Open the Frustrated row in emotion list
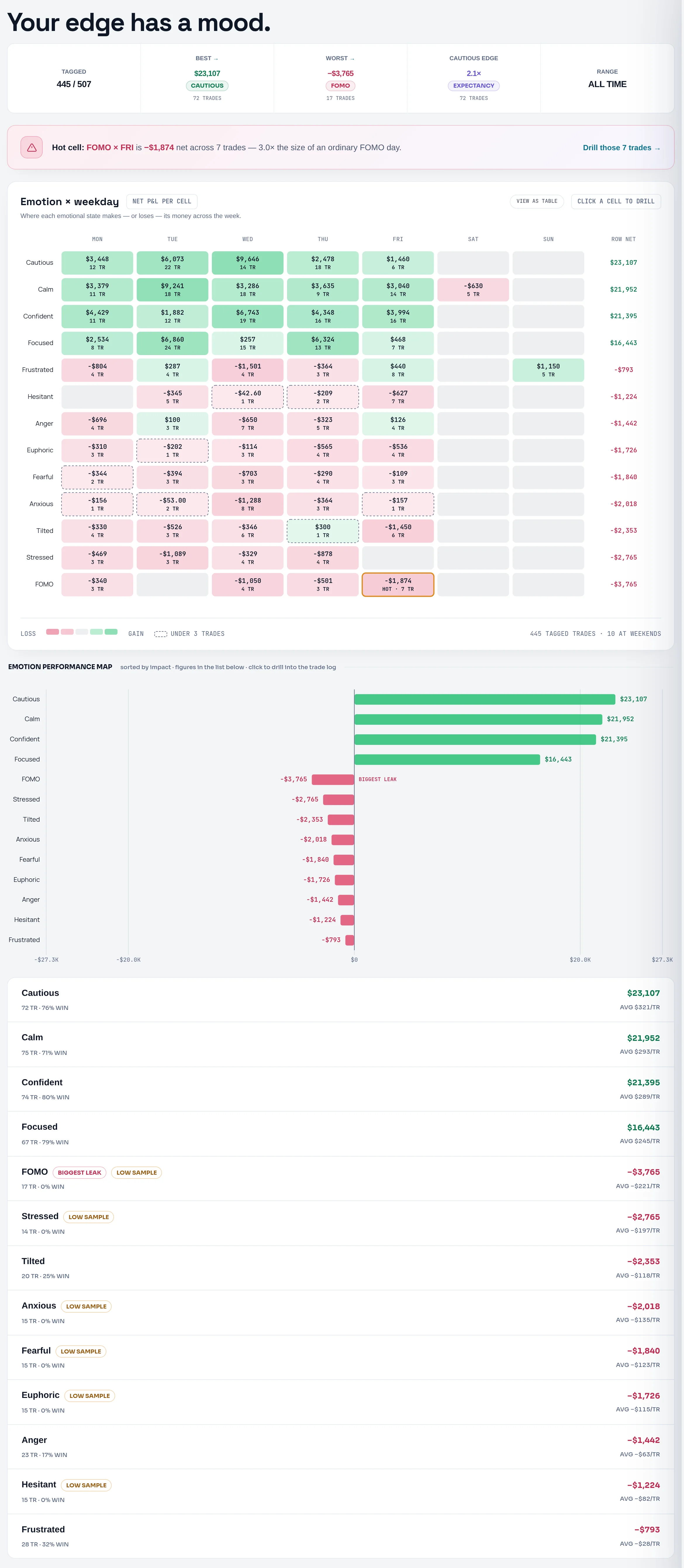The width and height of the screenshot is (684, 1568). coord(341,1536)
